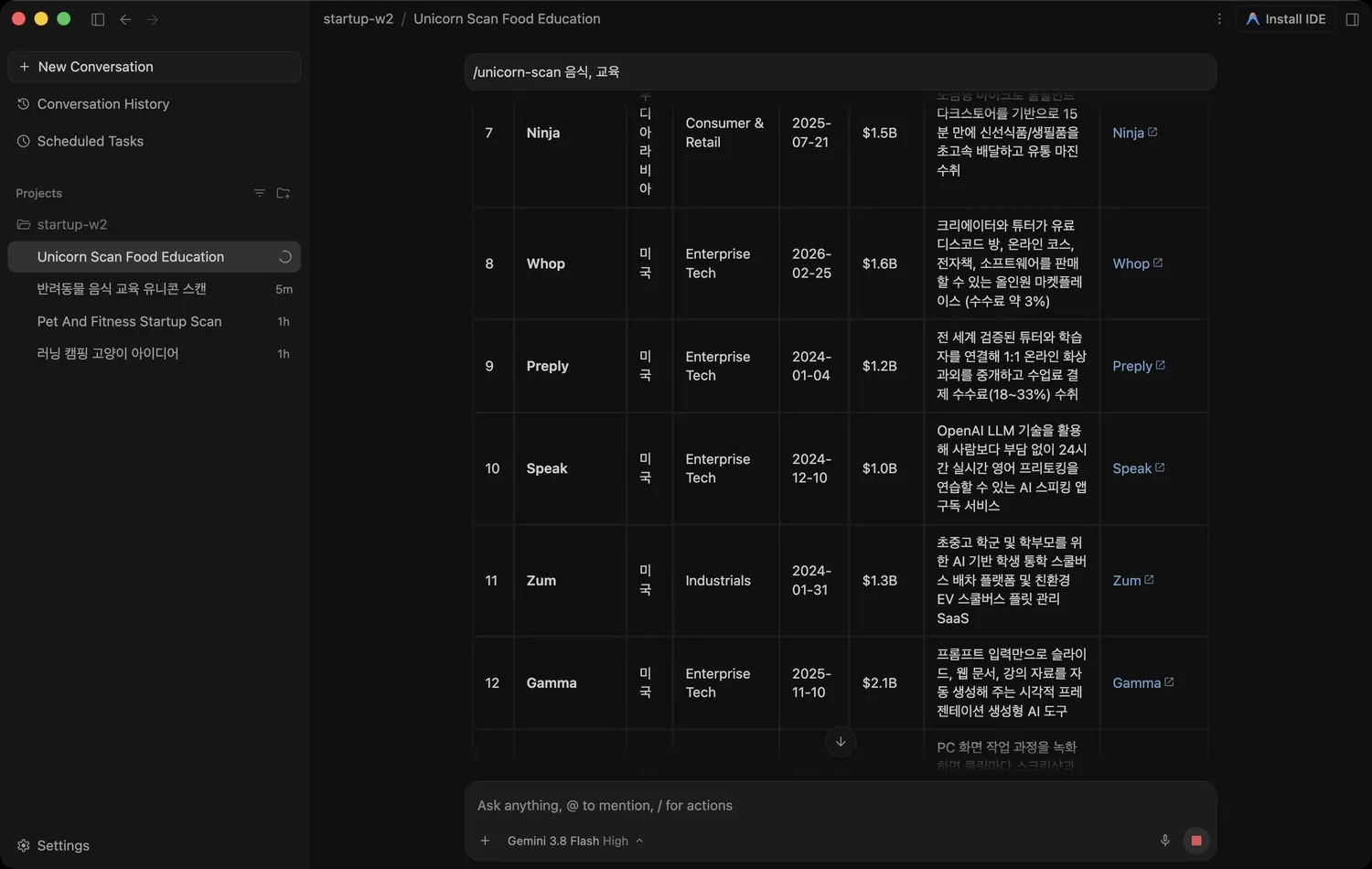Open the three-dot more options menu

tap(1219, 19)
